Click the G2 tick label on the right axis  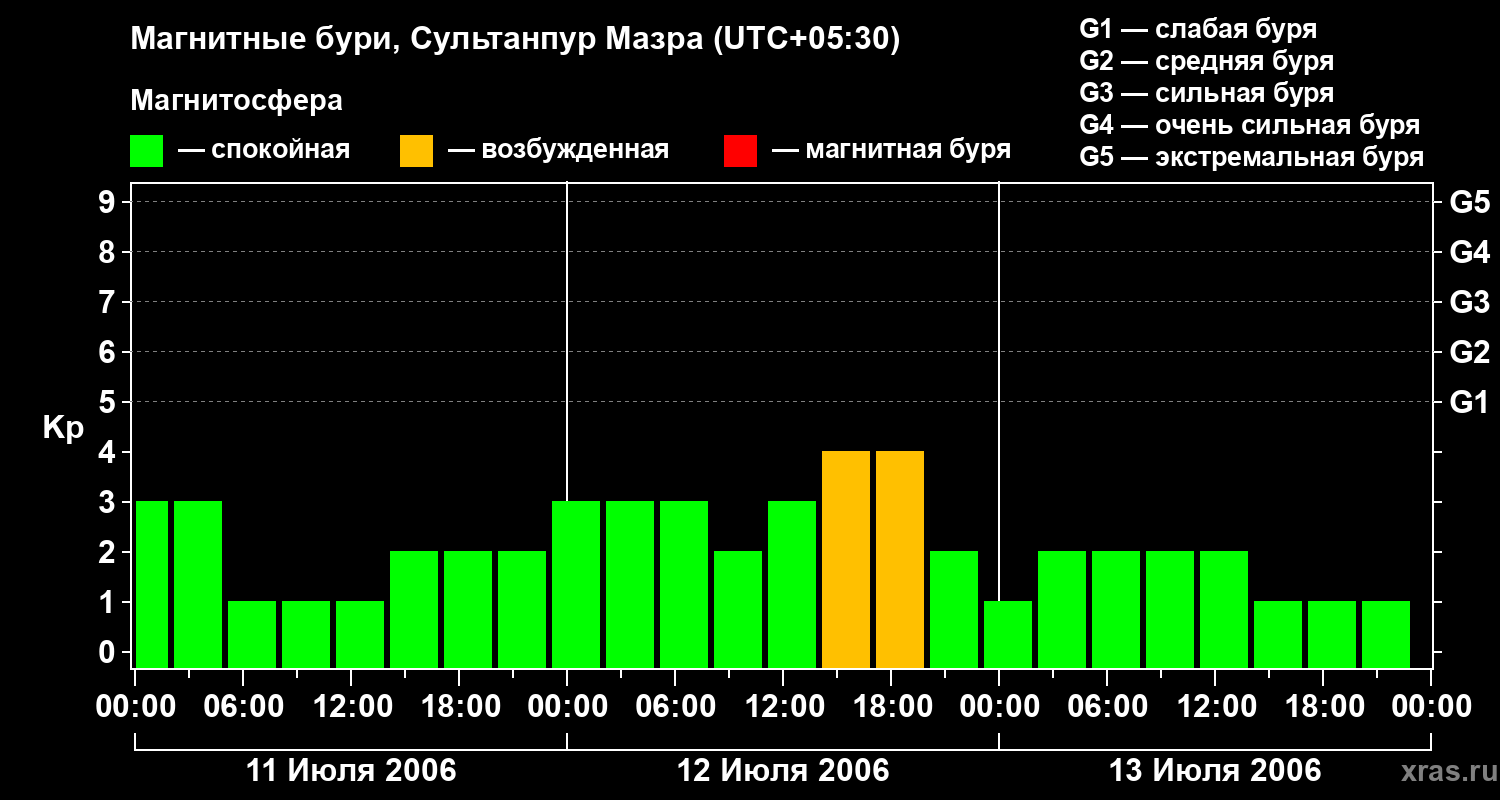click(1469, 352)
